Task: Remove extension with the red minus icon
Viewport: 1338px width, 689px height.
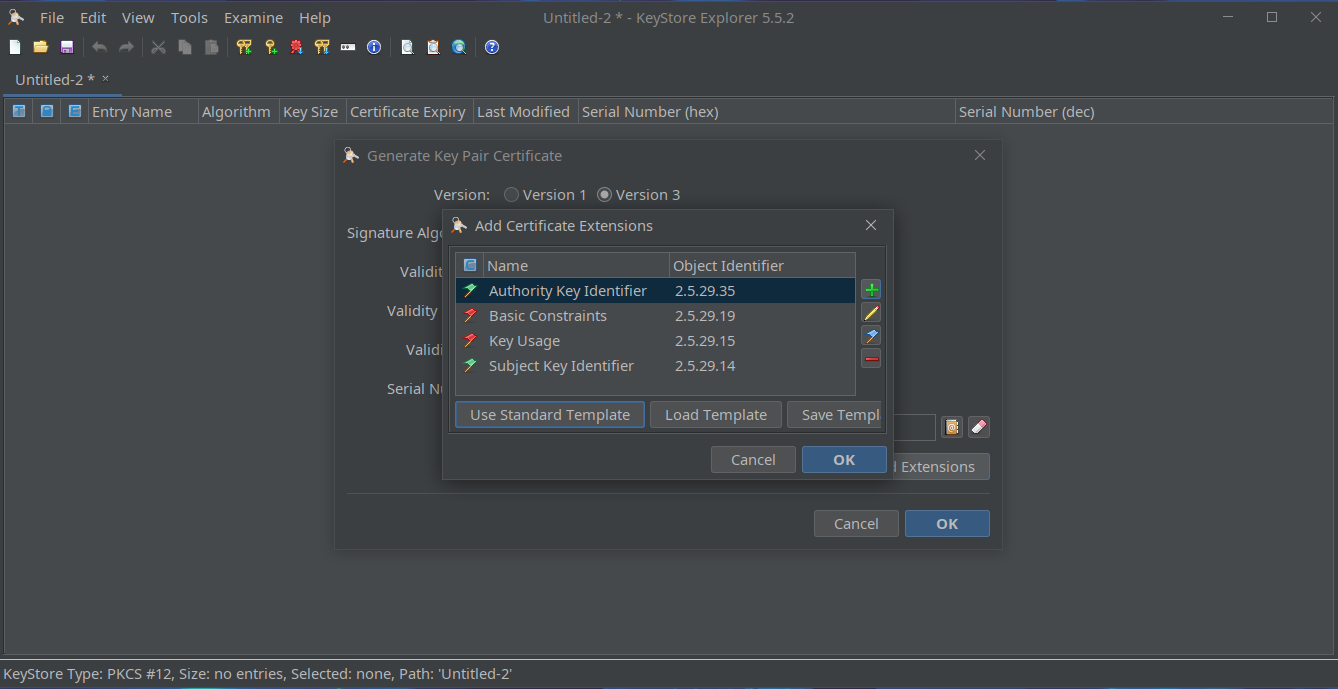Action: [x=871, y=359]
